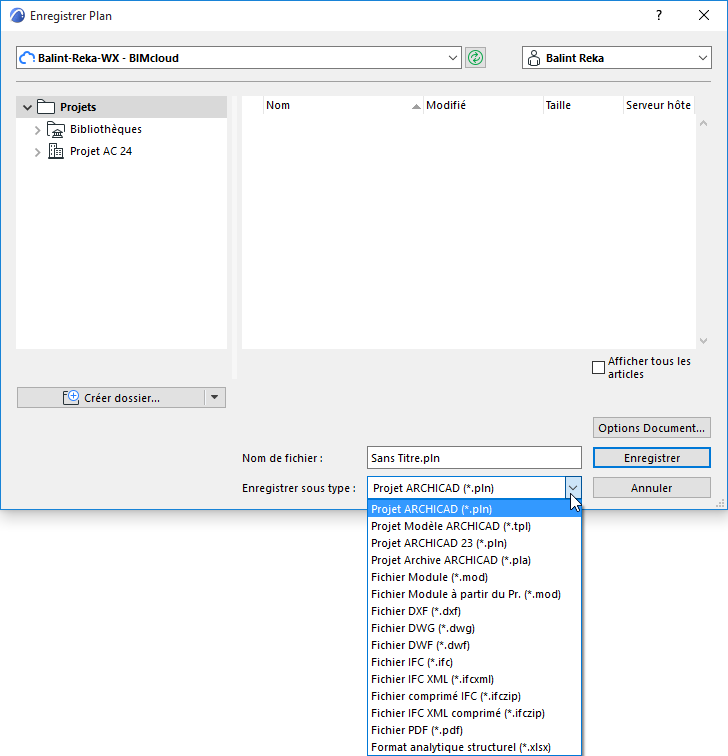728x756 pixels.
Task: Sort file list by Taille column
Action: [x=583, y=105]
